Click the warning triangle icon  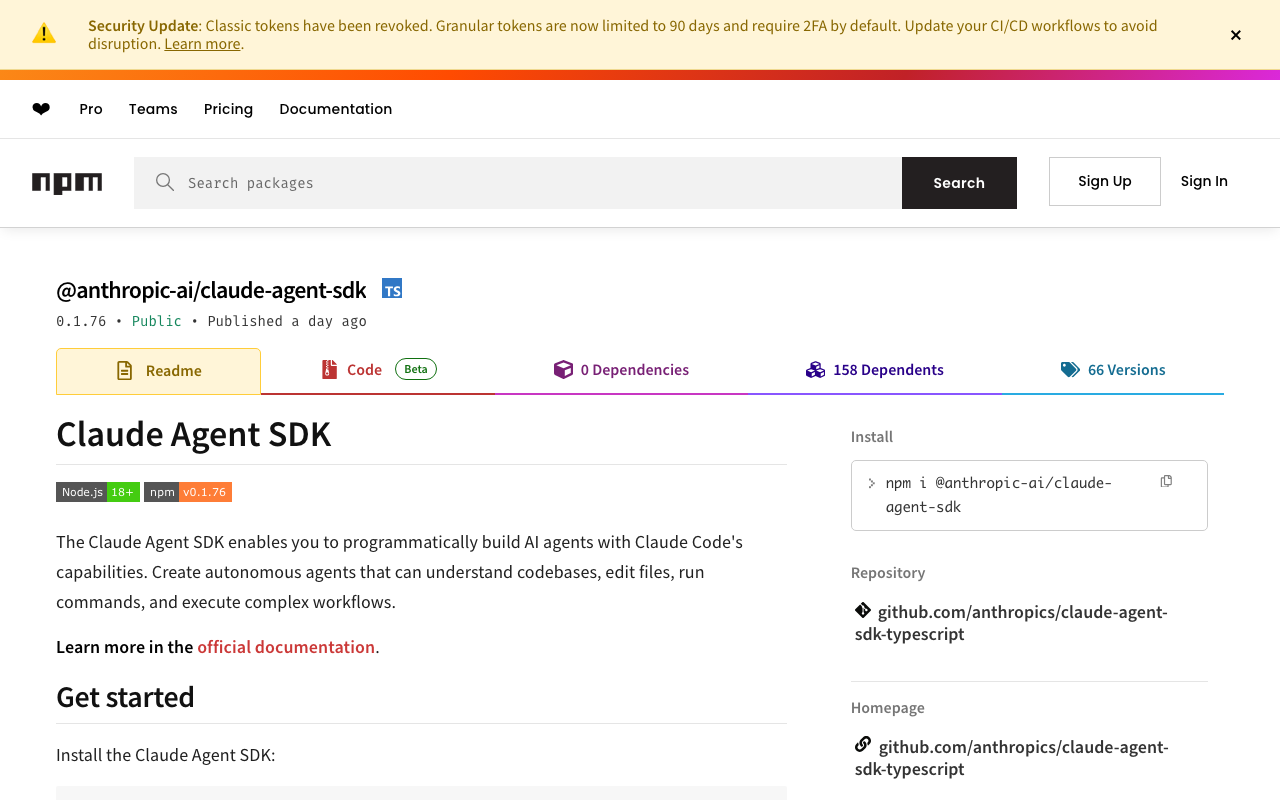[44, 34]
